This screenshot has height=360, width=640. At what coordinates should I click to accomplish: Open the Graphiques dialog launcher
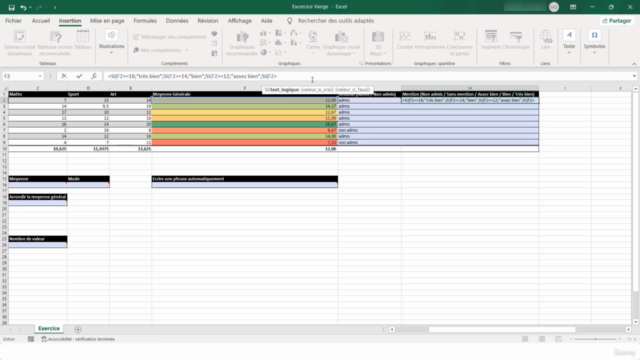click(361, 63)
